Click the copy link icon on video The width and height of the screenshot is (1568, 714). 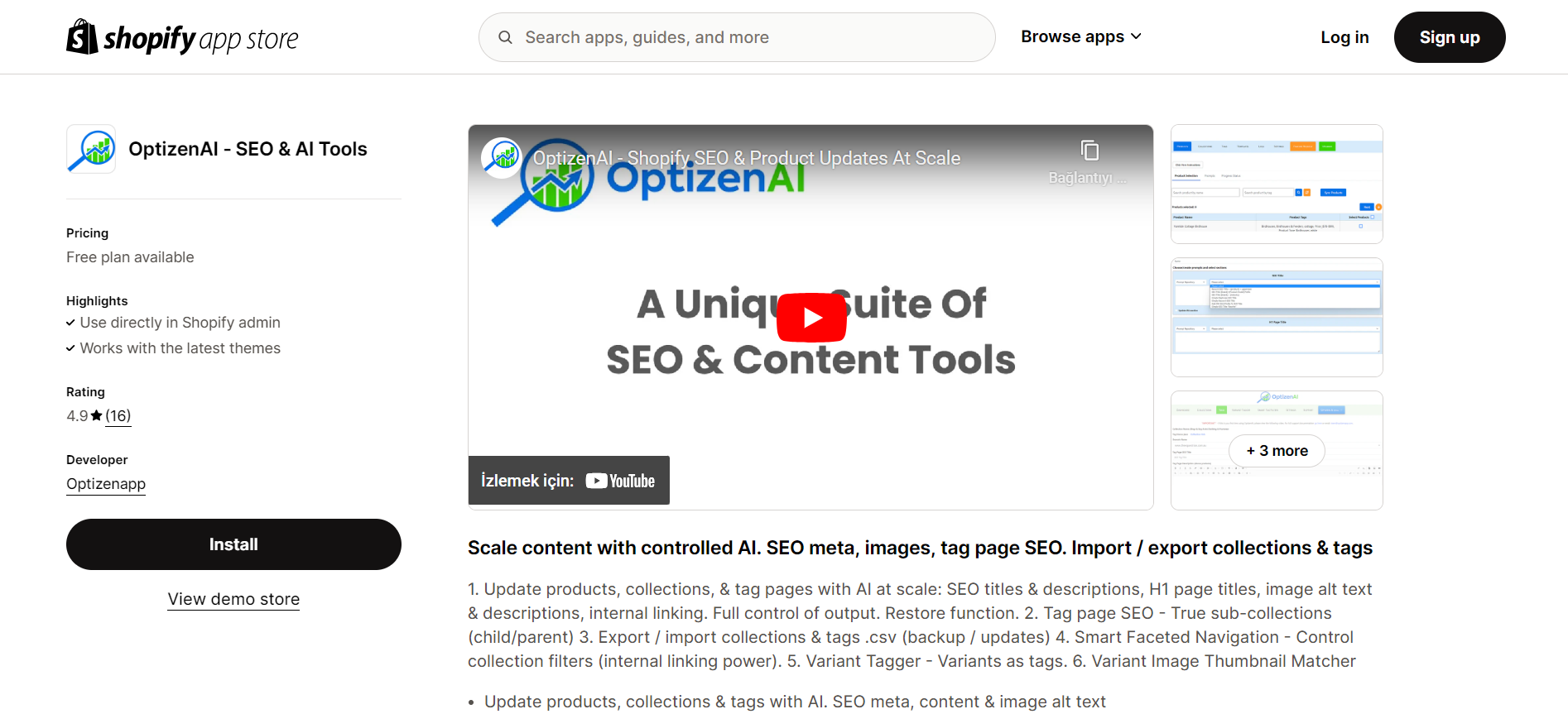1089,151
